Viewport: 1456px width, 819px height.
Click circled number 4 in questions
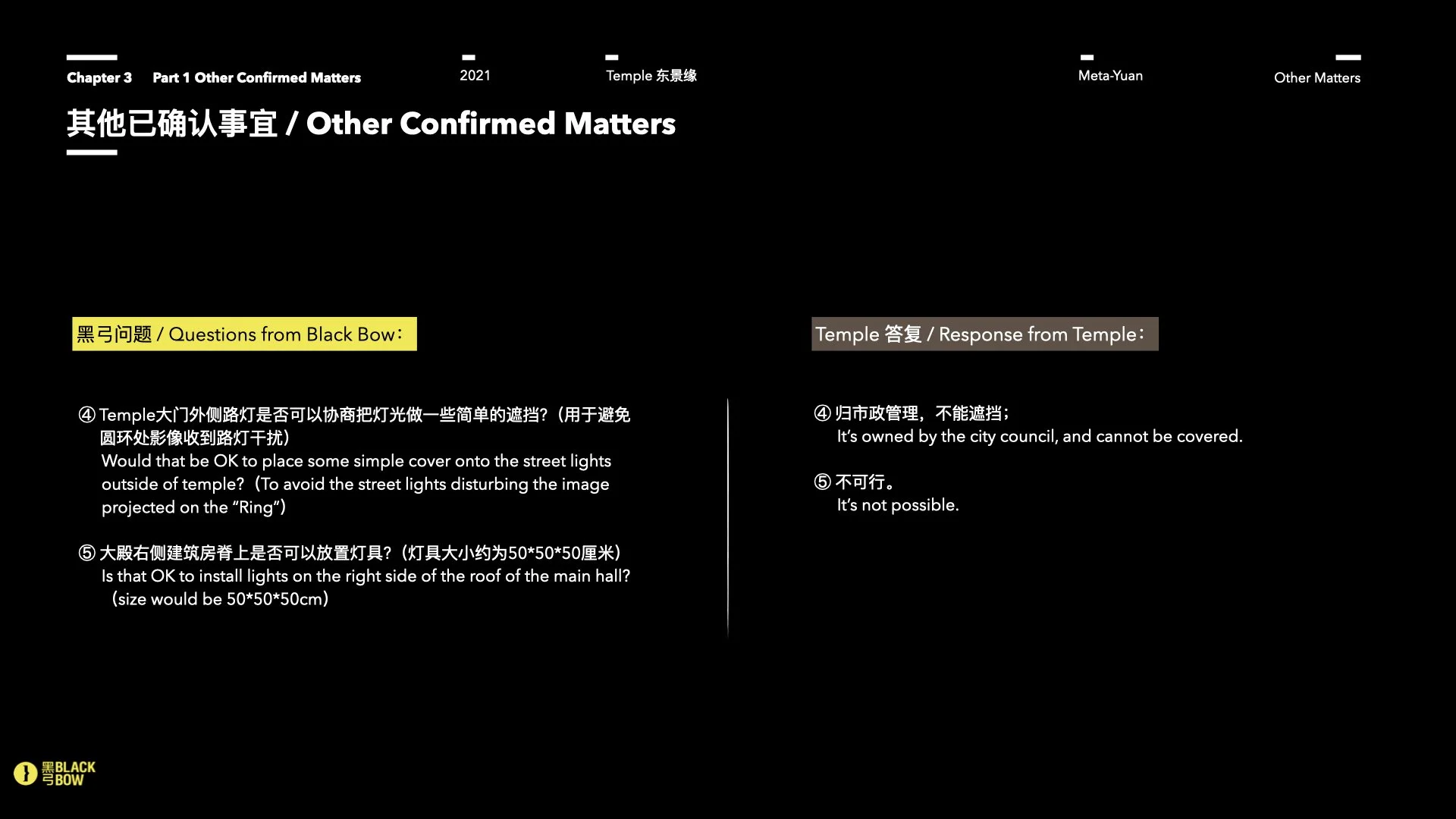coord(87,415)
